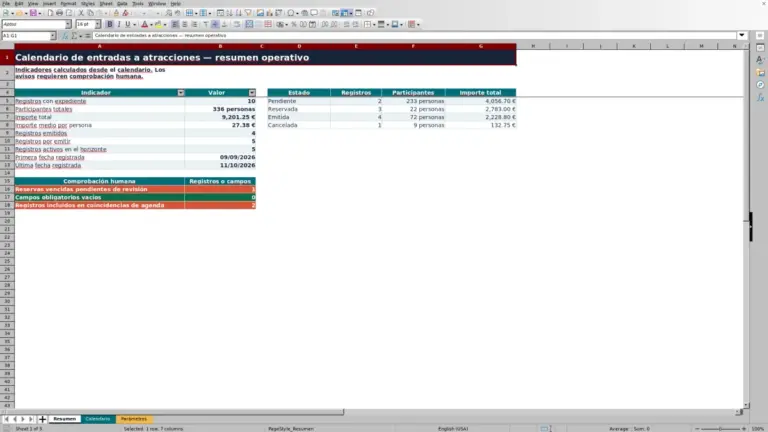Center text horizontally icon
768x432 pixels.
[x=185, y=24]
